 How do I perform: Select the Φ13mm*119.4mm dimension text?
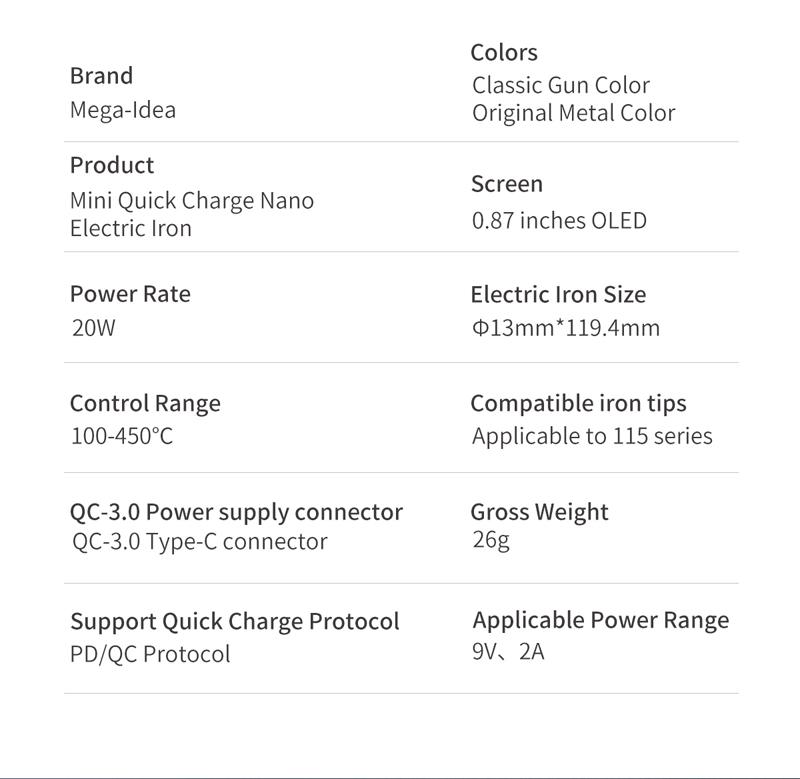[x=566, y=328]
